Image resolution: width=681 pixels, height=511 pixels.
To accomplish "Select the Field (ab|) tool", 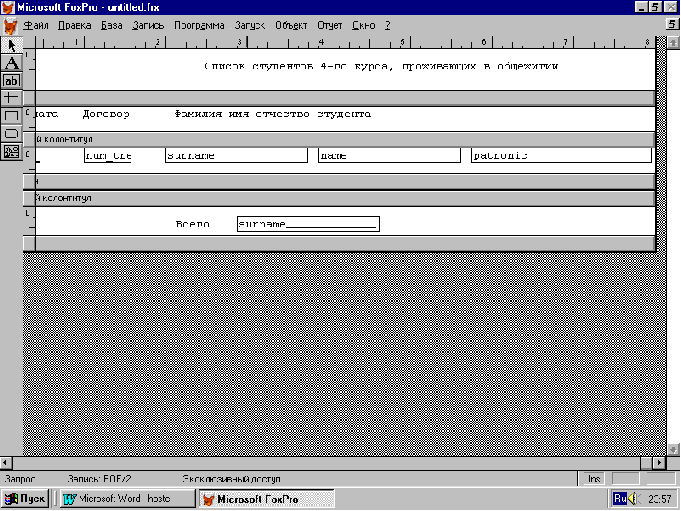I will point(11,81).
